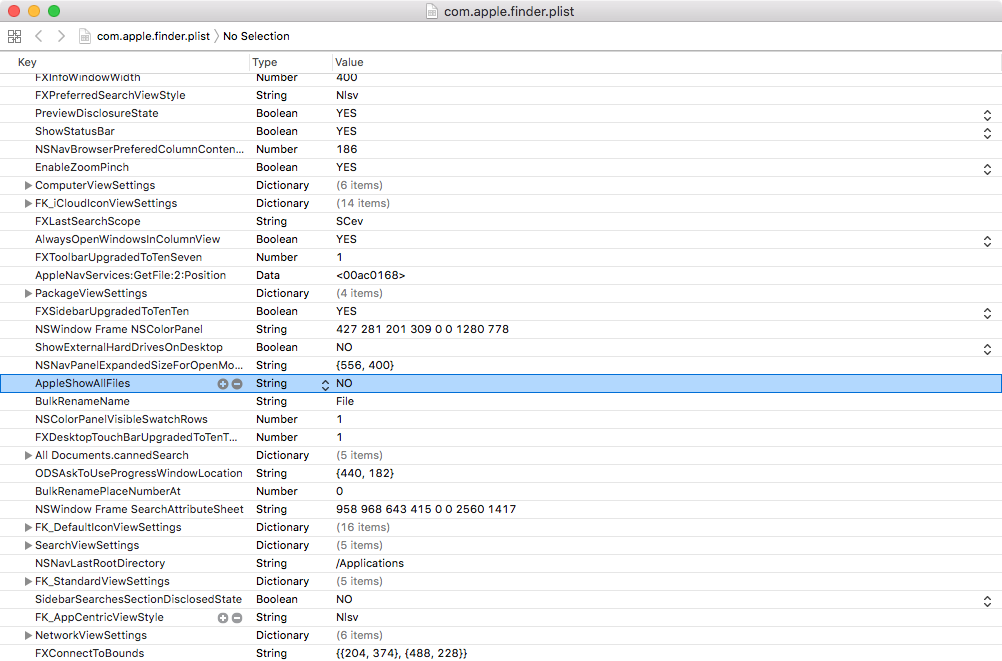Click minus button on FK_AppCentricViewStyle row

[237, 618]
